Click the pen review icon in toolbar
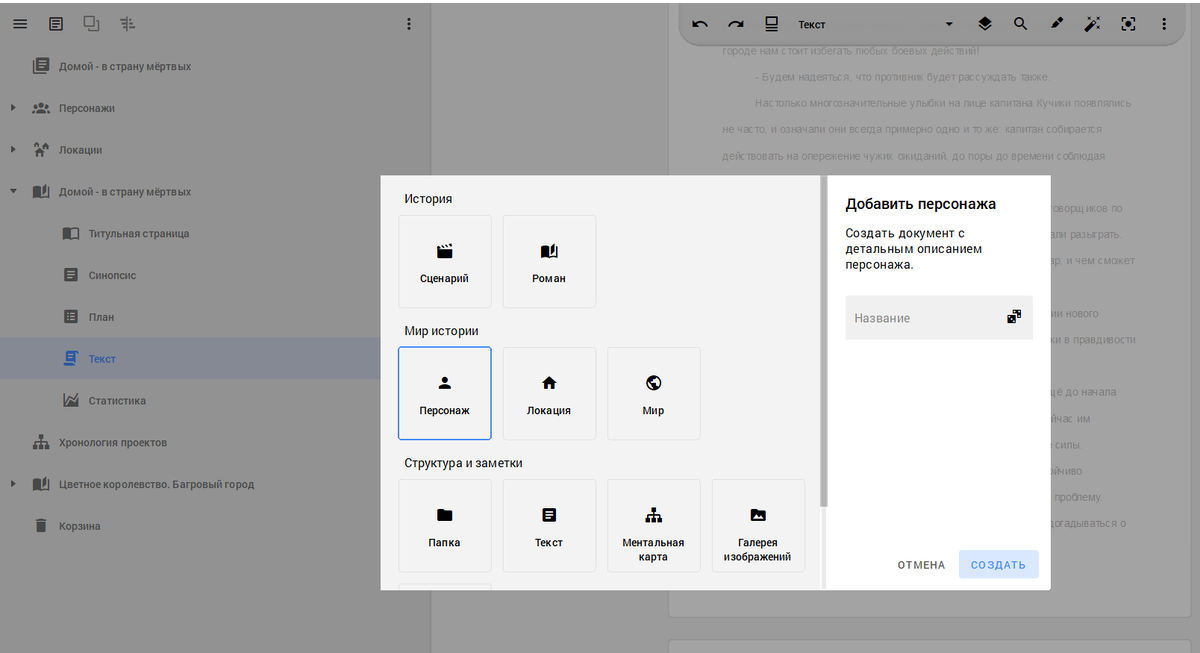 click(1057, 24)
